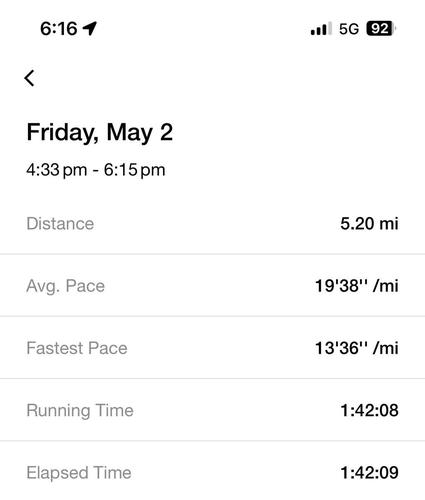
Task: Select the Running Time row label
Action: click(x=80, y=410)
